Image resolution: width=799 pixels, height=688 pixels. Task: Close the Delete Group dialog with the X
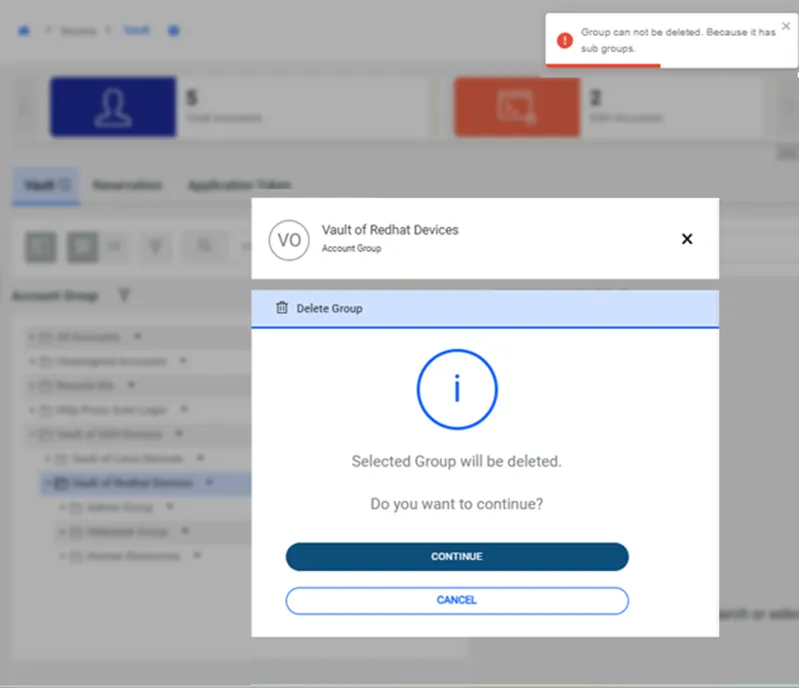pos(687,239)
